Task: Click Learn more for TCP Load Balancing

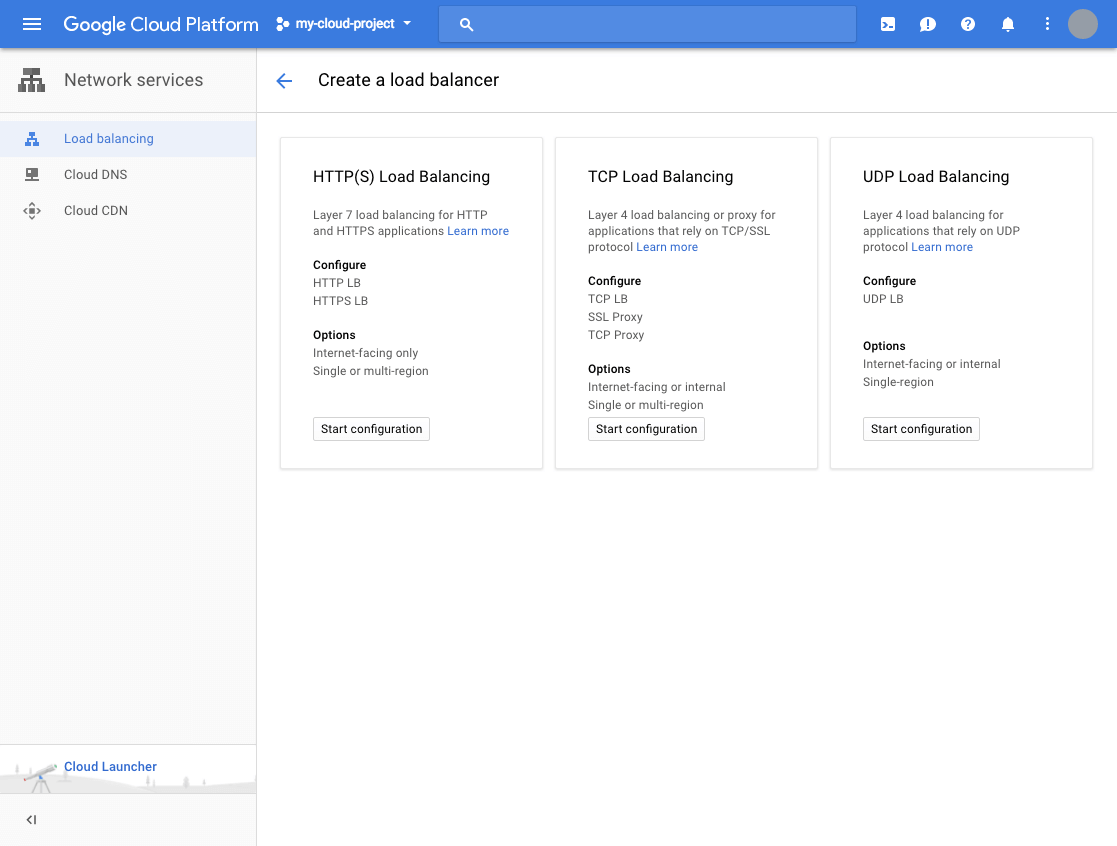Action: tap(667, 247)
